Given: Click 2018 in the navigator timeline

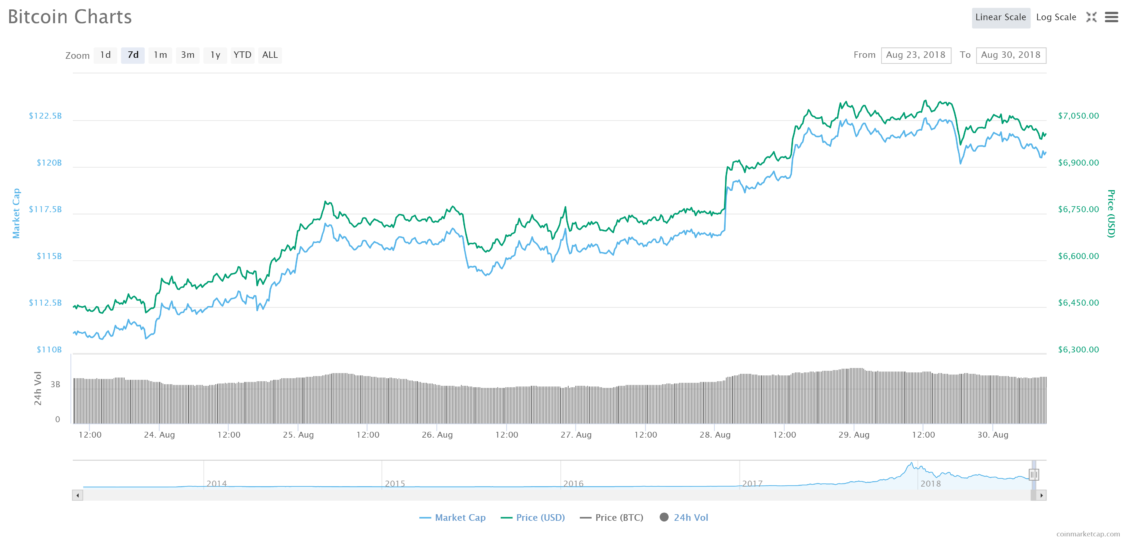Looking at the screenshot, I should (x=930, y=483).
